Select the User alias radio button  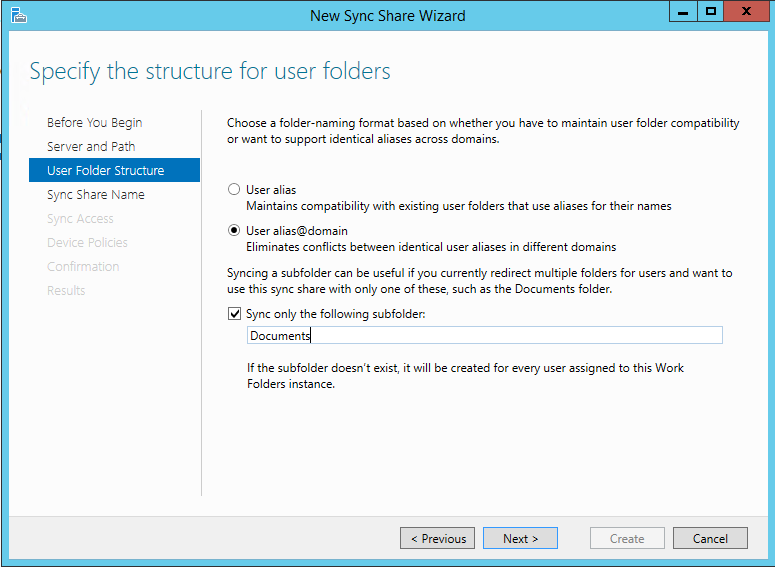234,189
